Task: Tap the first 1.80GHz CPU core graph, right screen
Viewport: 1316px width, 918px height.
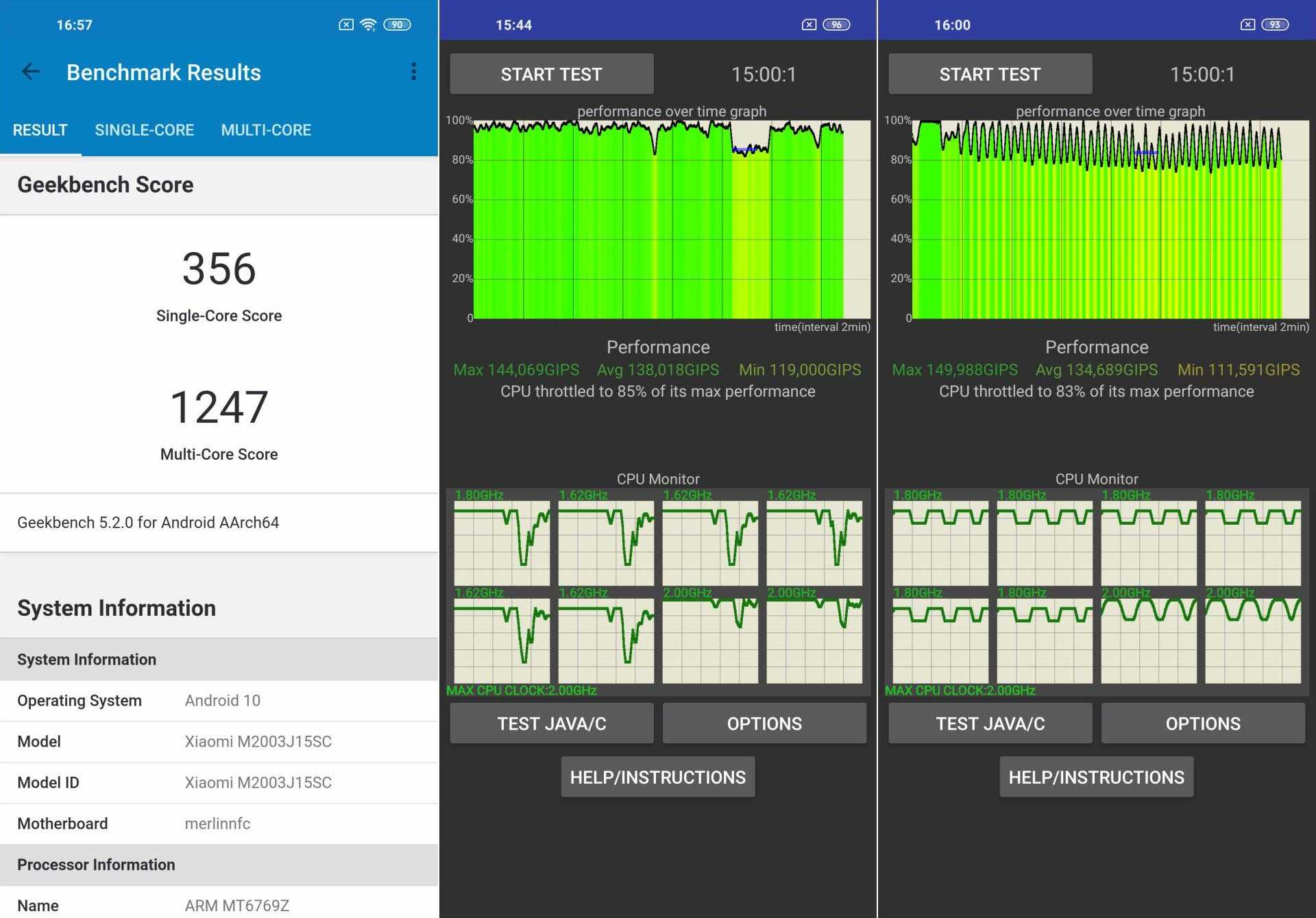Action: pos(940,543)
